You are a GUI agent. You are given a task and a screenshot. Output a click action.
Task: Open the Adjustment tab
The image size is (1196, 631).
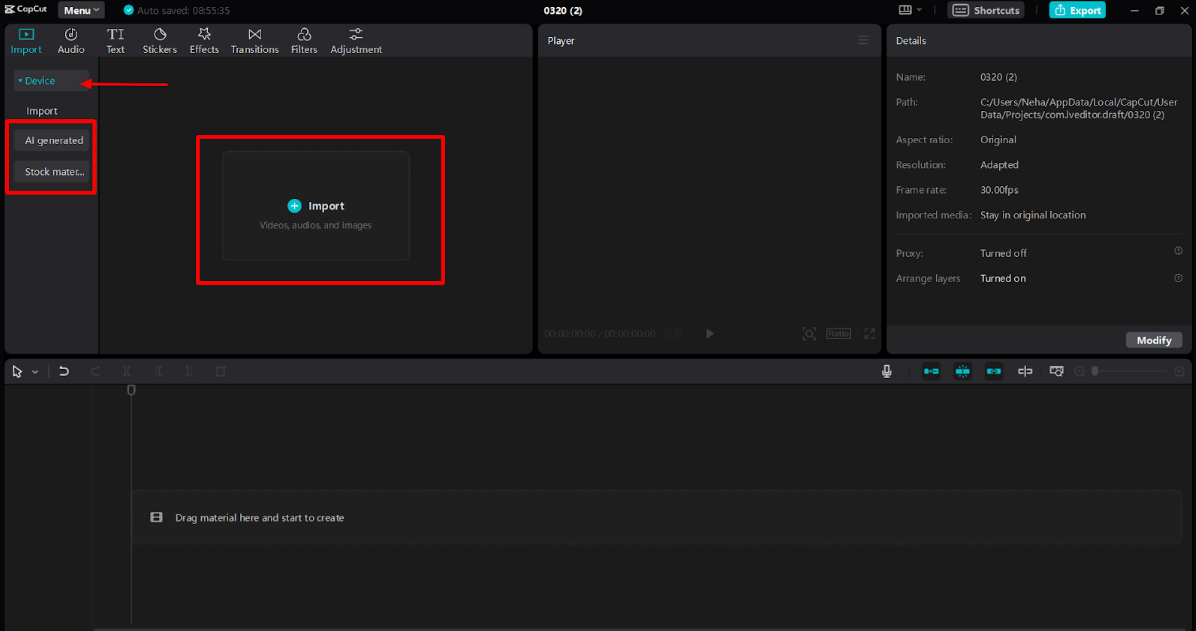click(x=355, y=40)
